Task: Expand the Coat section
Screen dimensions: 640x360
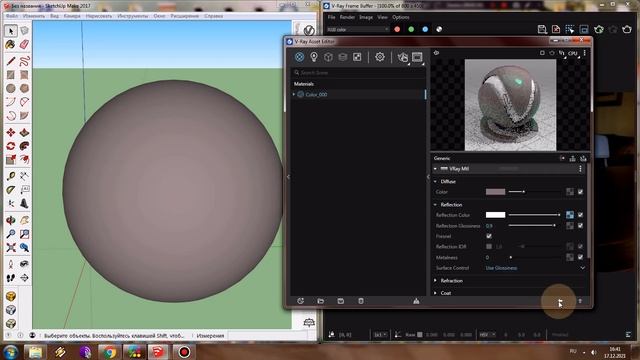Action: (x=435, y=293)
